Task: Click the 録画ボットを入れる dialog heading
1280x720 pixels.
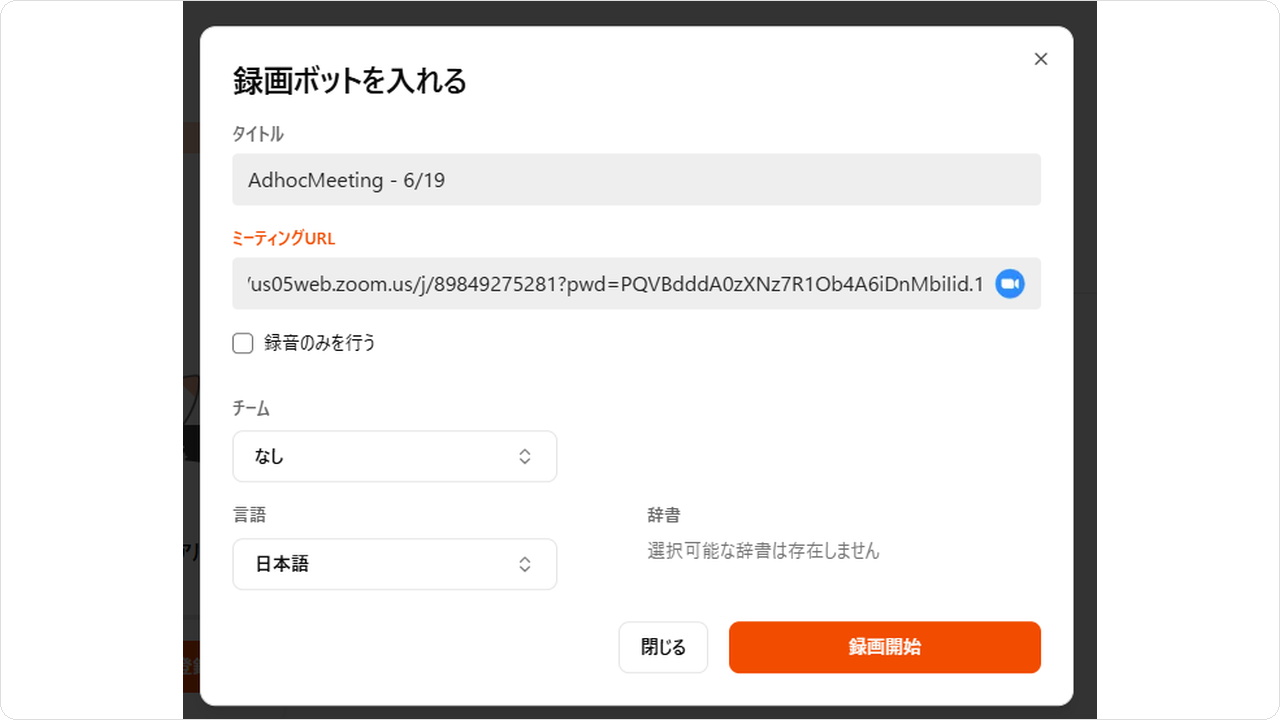Action: pos(350,81)
